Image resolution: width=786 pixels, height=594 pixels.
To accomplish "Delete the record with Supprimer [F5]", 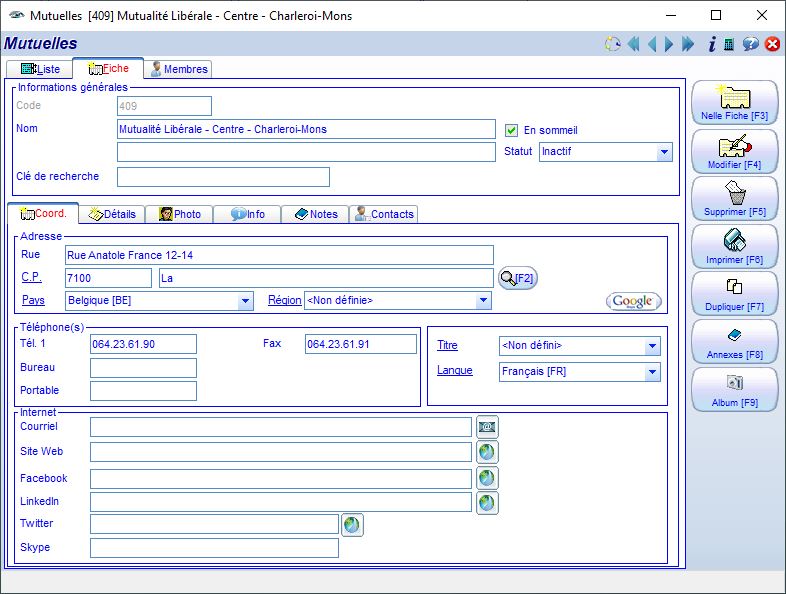I will point(734,199).
